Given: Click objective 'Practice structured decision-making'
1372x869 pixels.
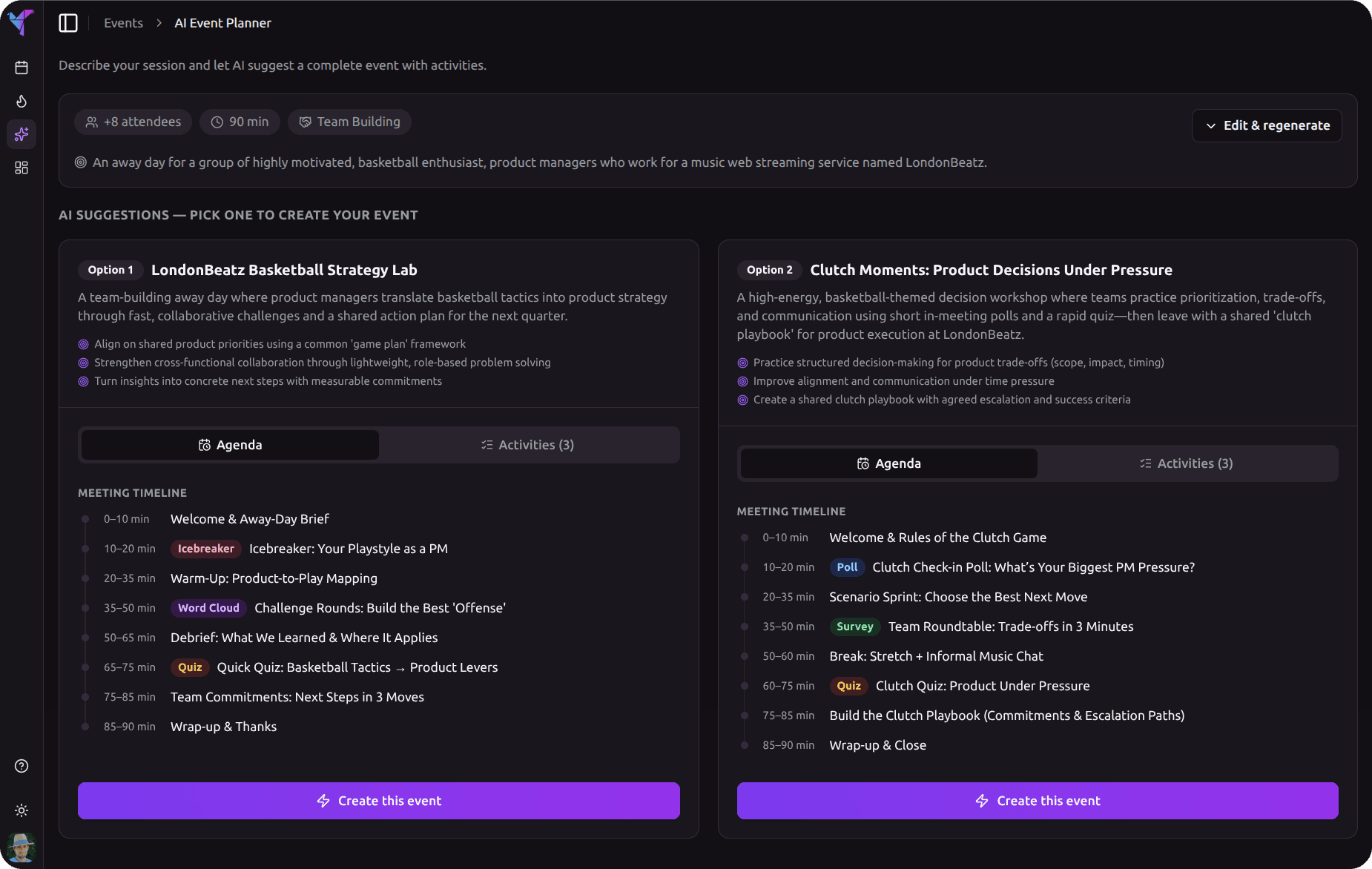Looking at the screenshot, I should coord(959,363).
